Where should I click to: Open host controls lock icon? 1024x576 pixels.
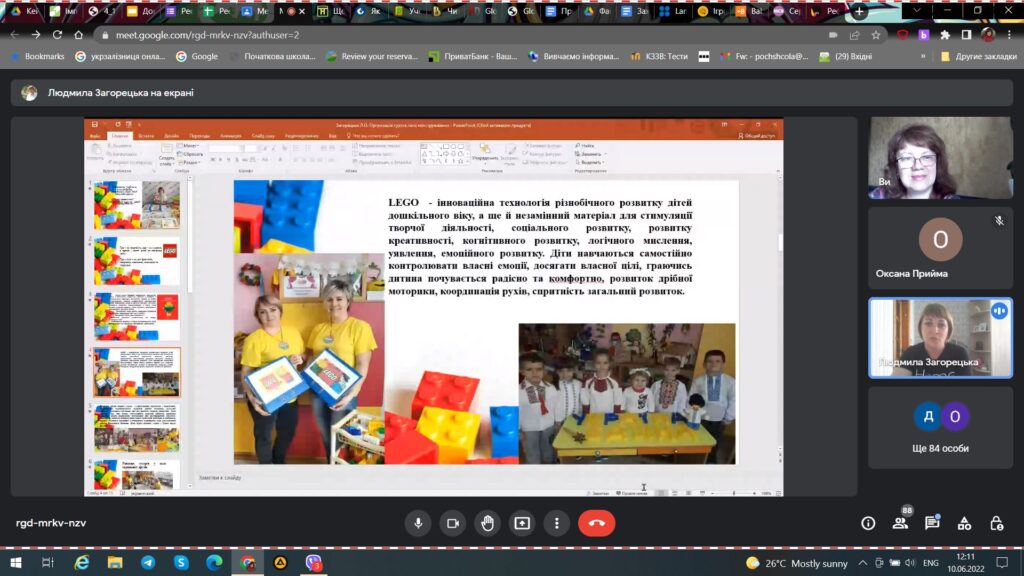click(996, 523)
